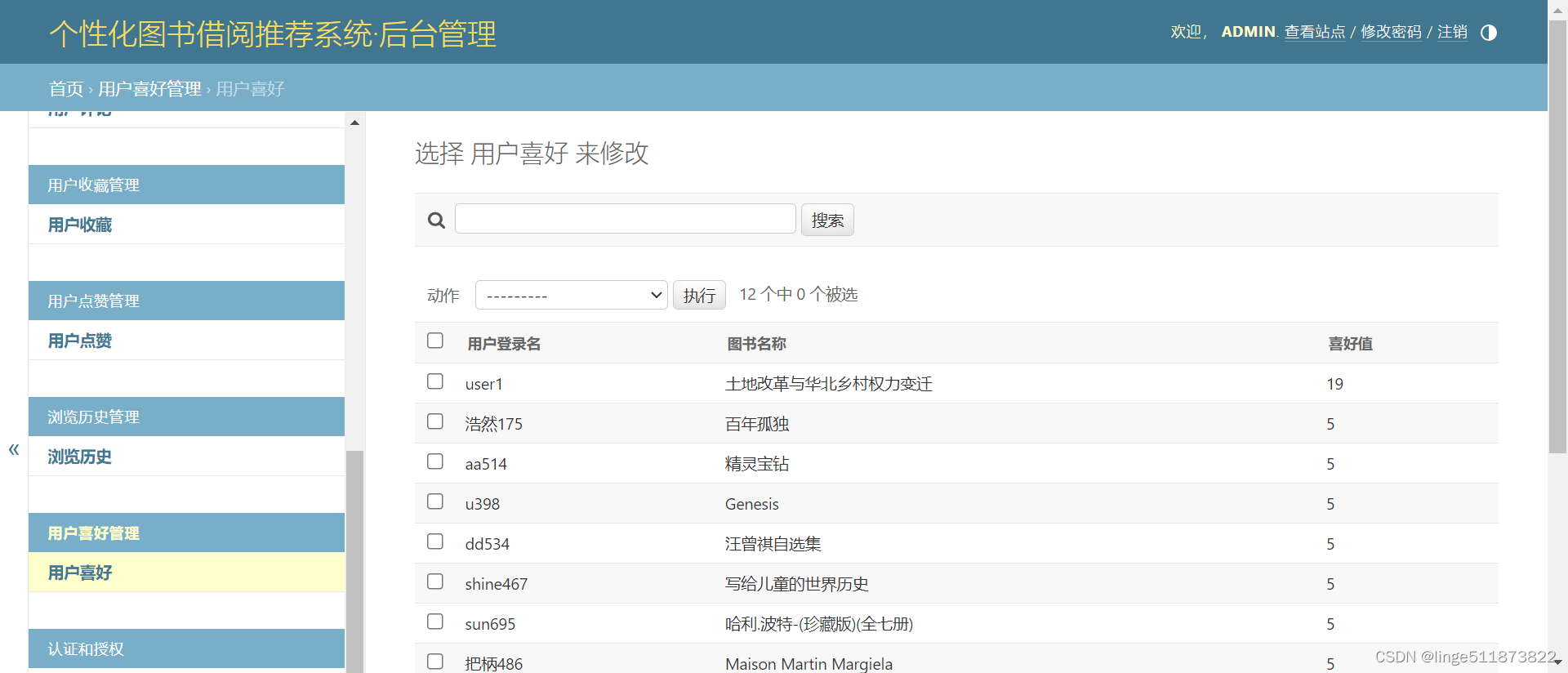1568x673 pixels.
Task: Open the aa514 record
Action: (x=486, y=464)
